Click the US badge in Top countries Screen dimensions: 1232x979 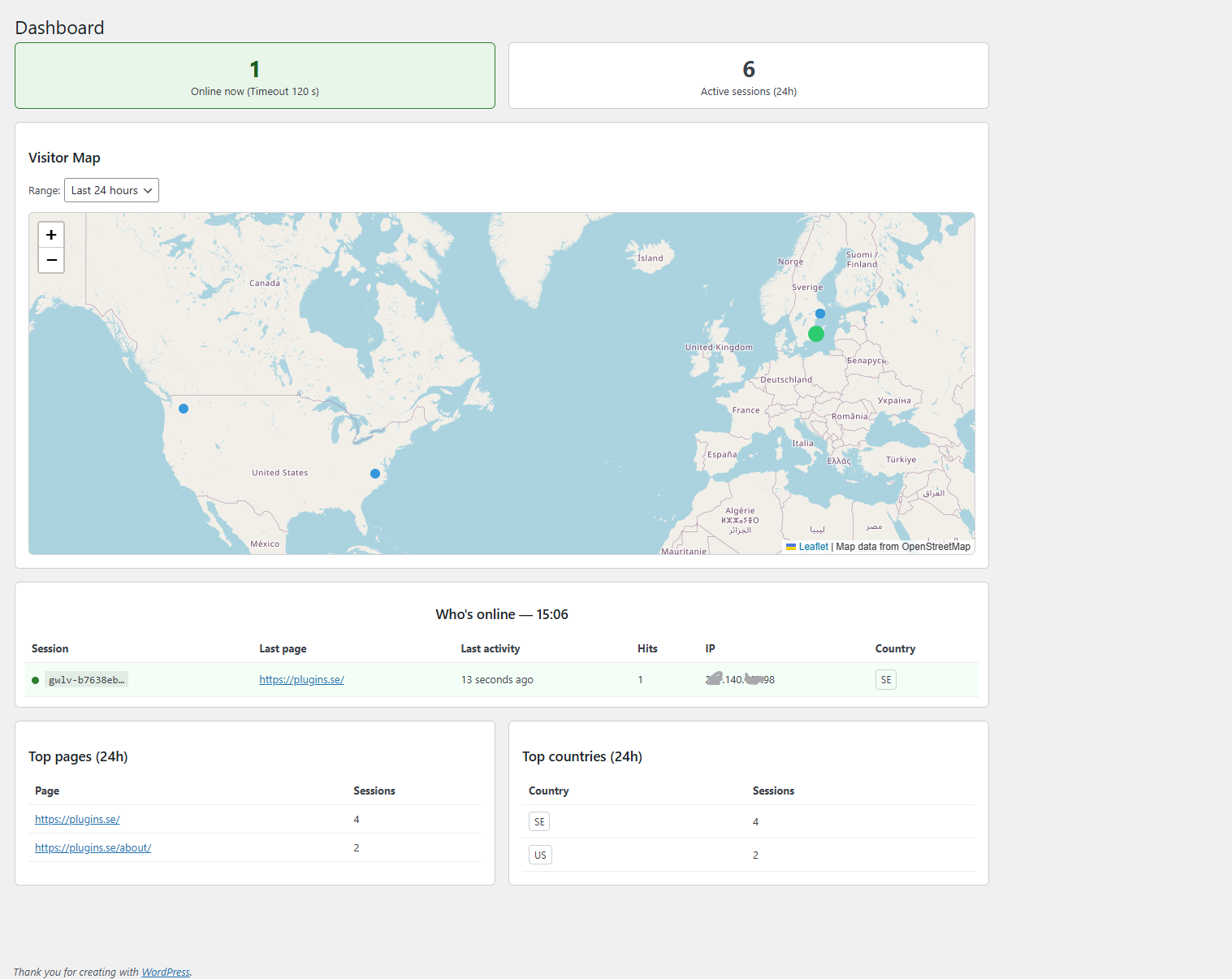point(540,855)
